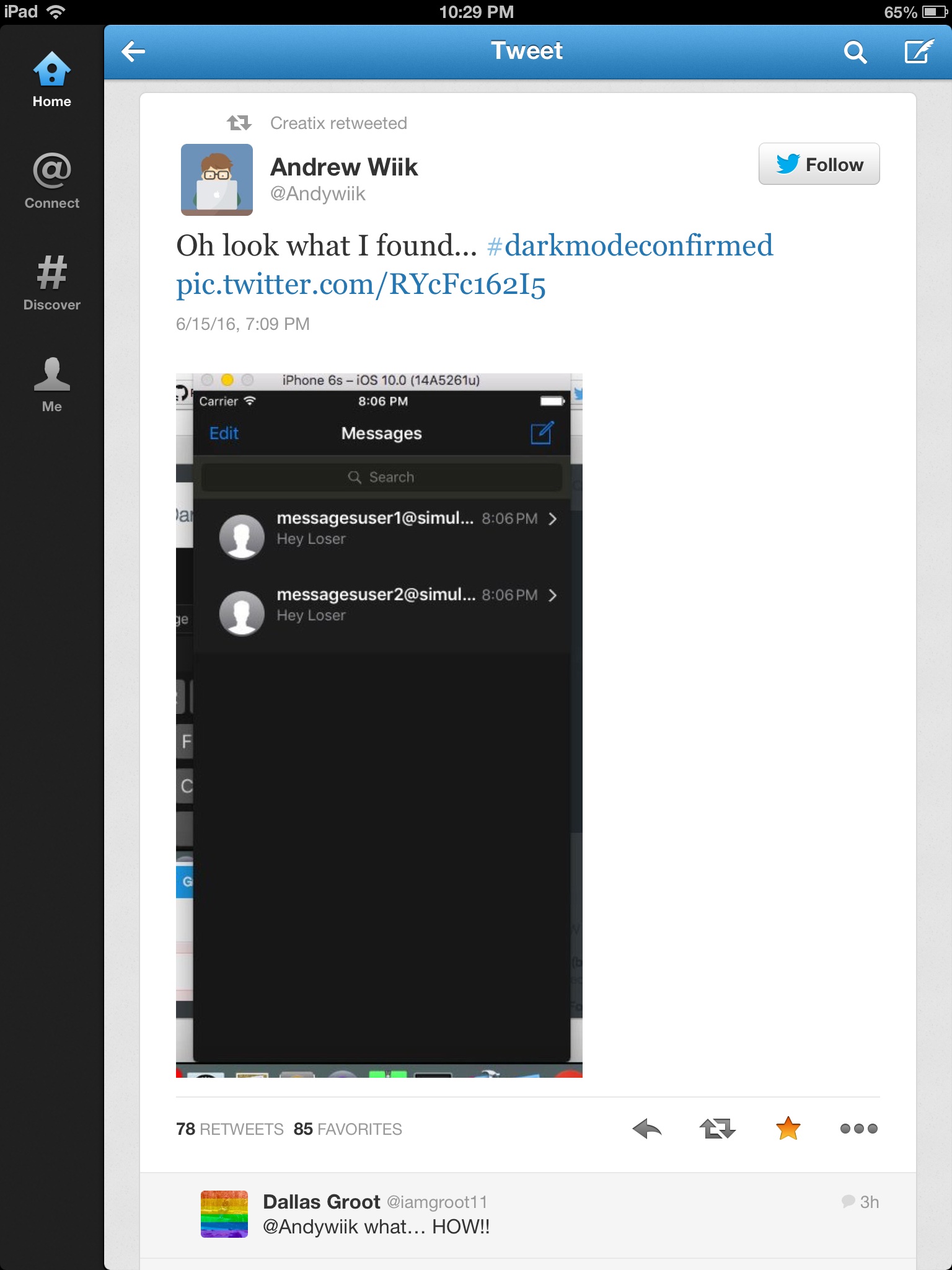The width and height of the screenshot is (952, 1270).
Task: Open Dallas Groot's reply
Action: pos(528,1215)
